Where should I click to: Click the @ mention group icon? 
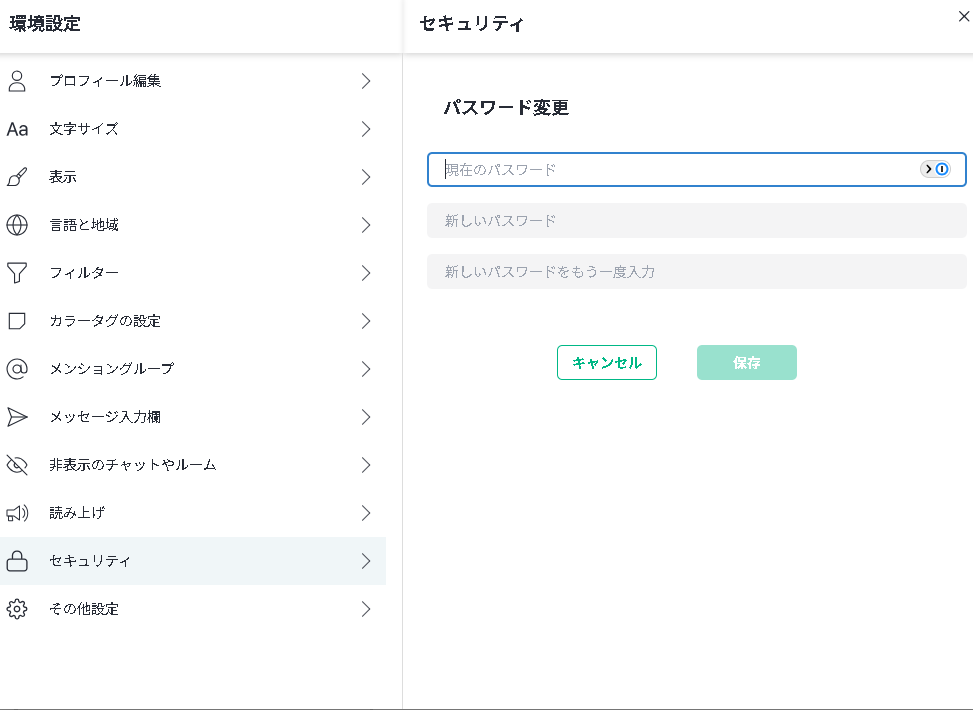point(17,369)
